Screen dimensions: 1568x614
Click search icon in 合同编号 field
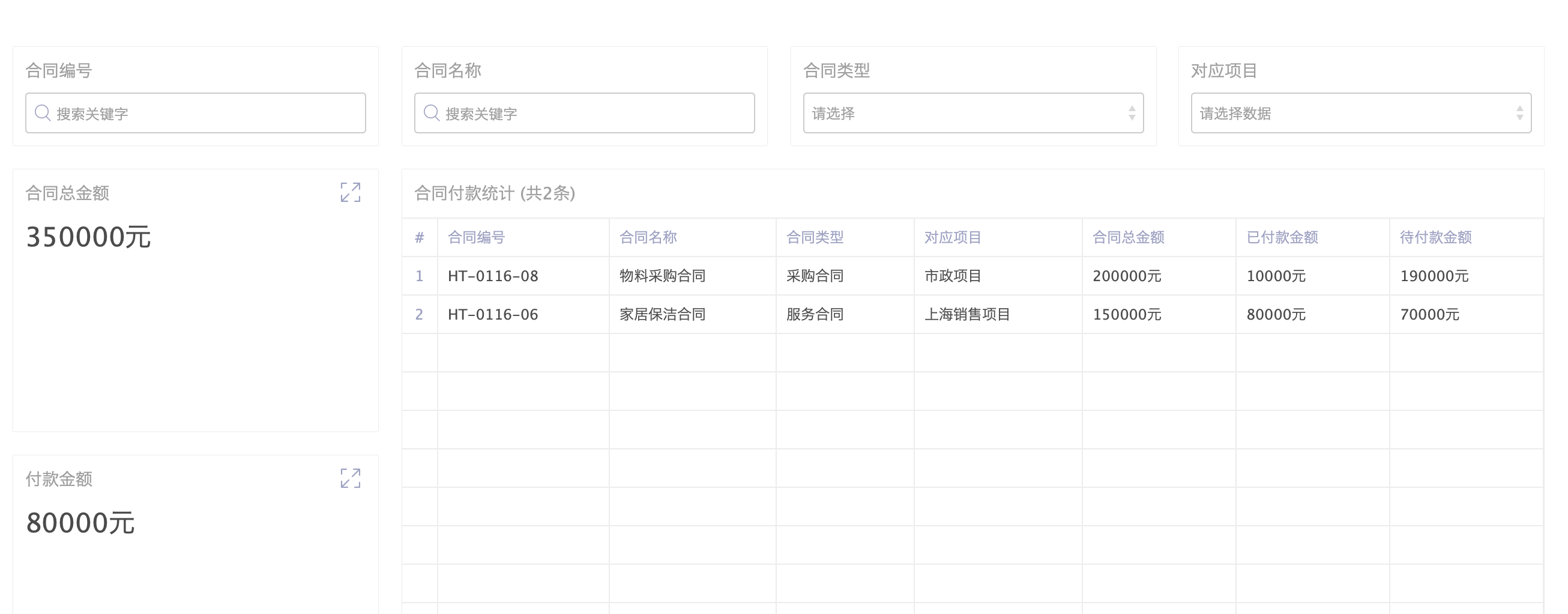pyautogui.click(x=43, y=113)
